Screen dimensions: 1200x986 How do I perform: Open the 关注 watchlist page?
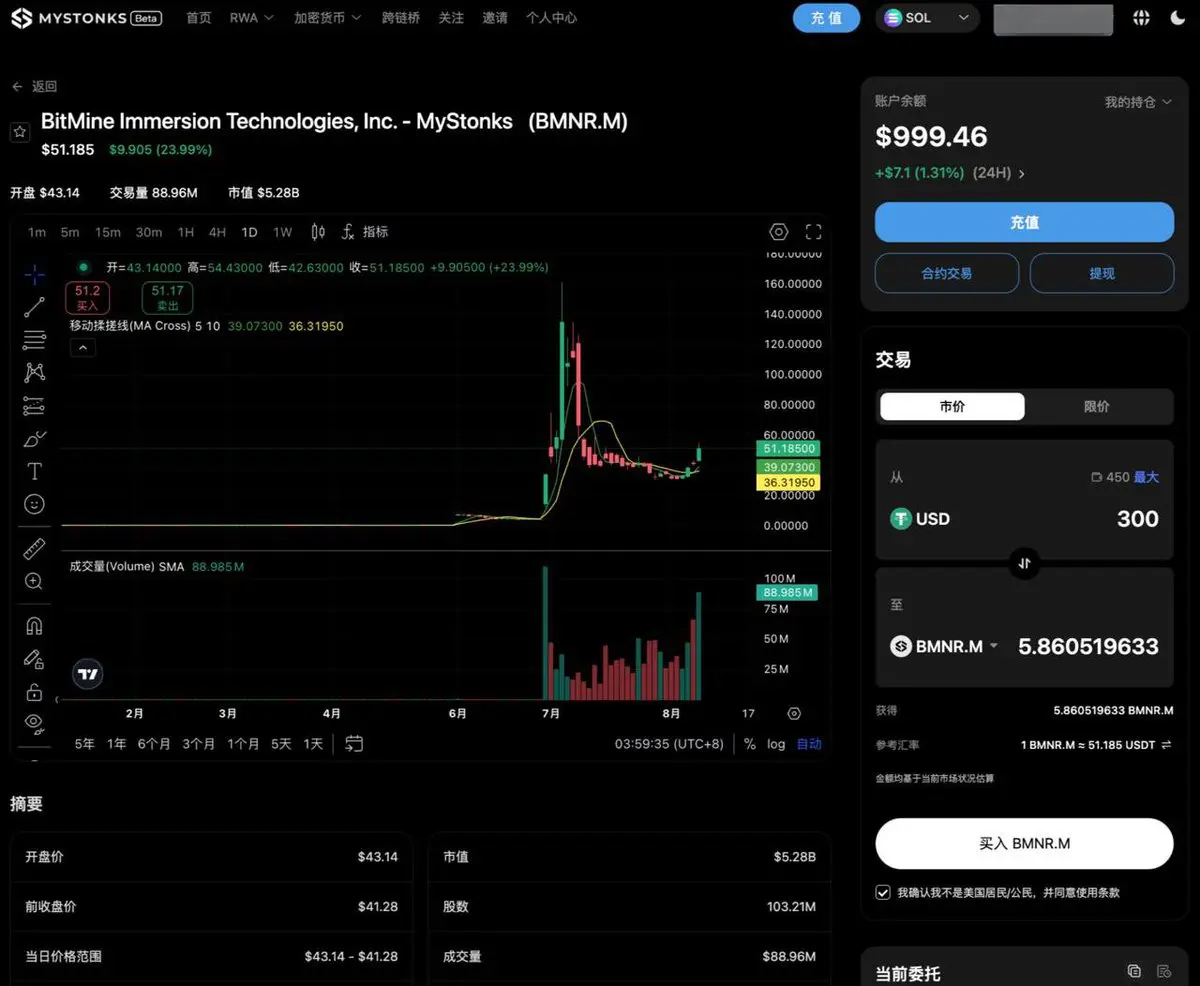451,18
